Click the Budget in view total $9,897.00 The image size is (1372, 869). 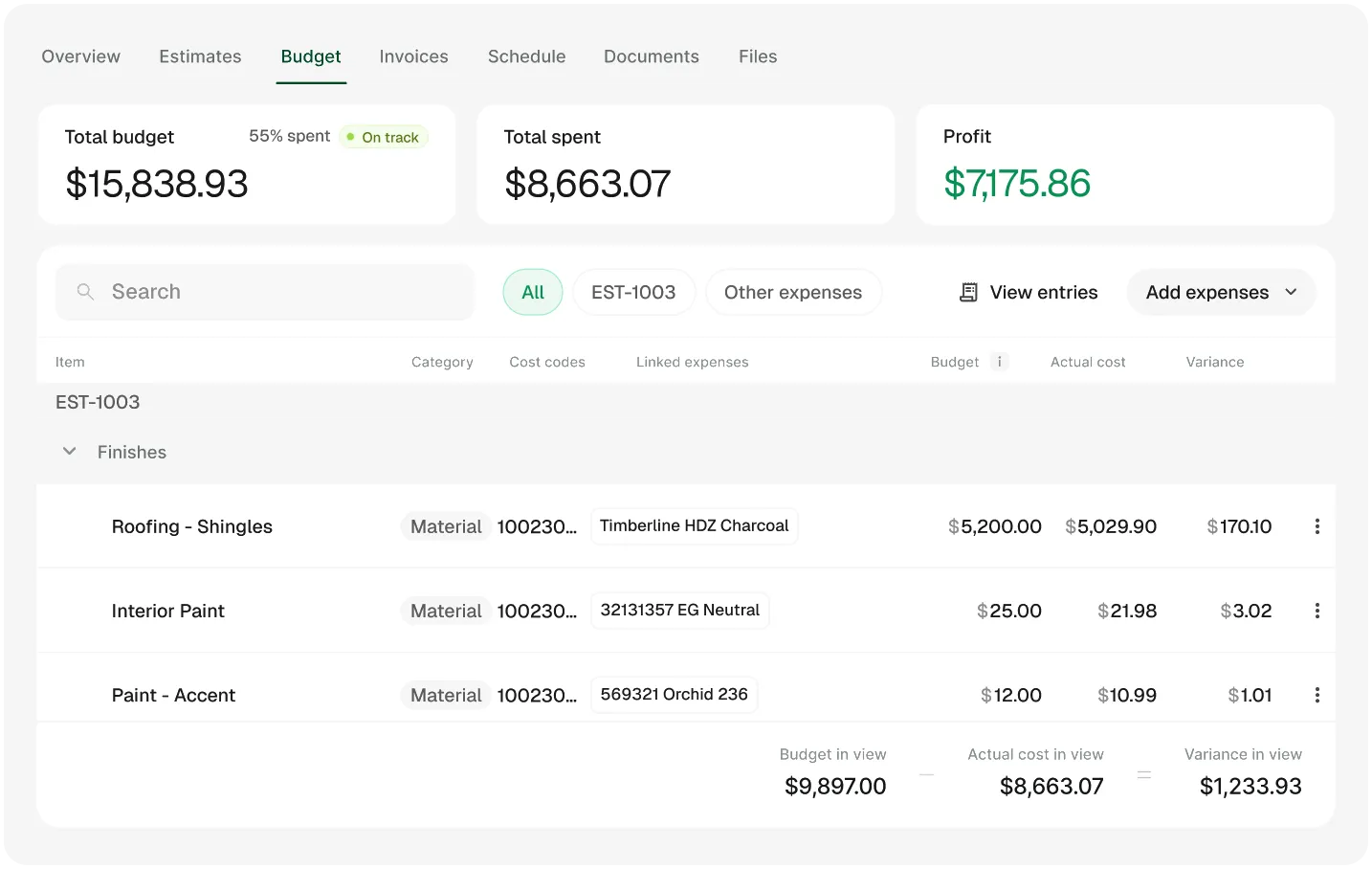tap(835, 787)
